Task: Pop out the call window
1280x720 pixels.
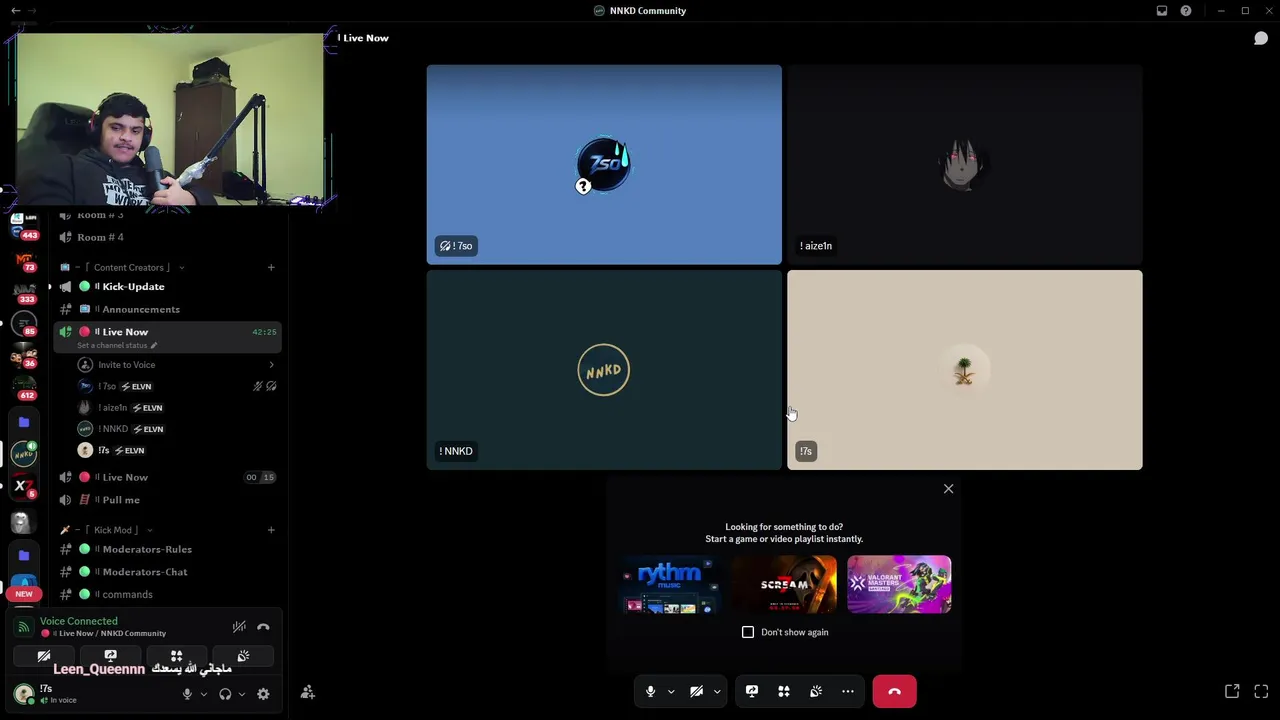Action: click(x=1232, y=691)
